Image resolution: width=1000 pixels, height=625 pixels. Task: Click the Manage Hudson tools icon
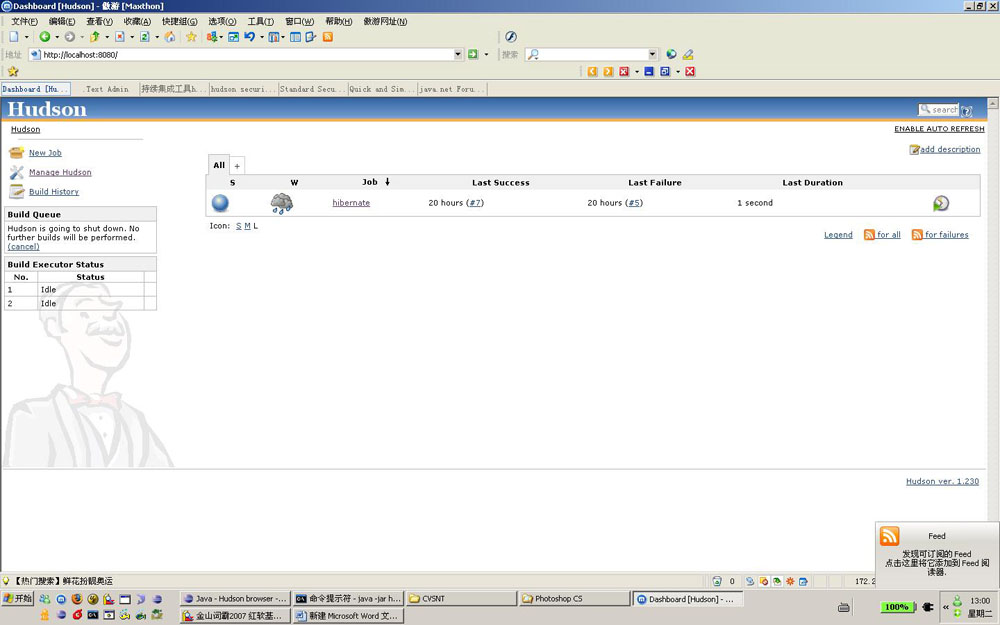tap(17, 172)
